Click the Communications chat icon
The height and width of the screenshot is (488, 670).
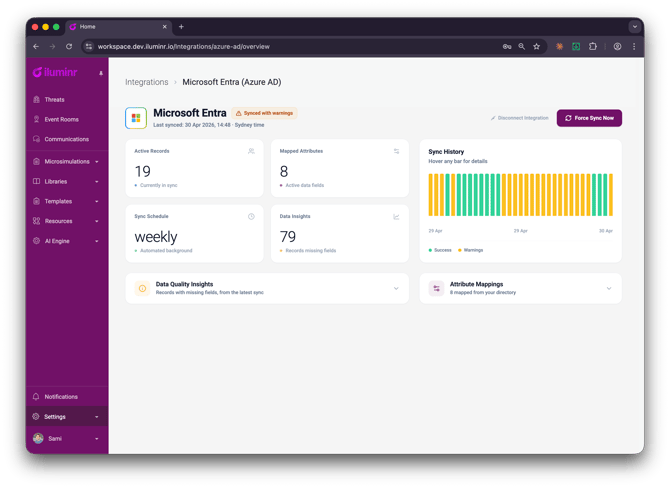click(x=37, y=140)
